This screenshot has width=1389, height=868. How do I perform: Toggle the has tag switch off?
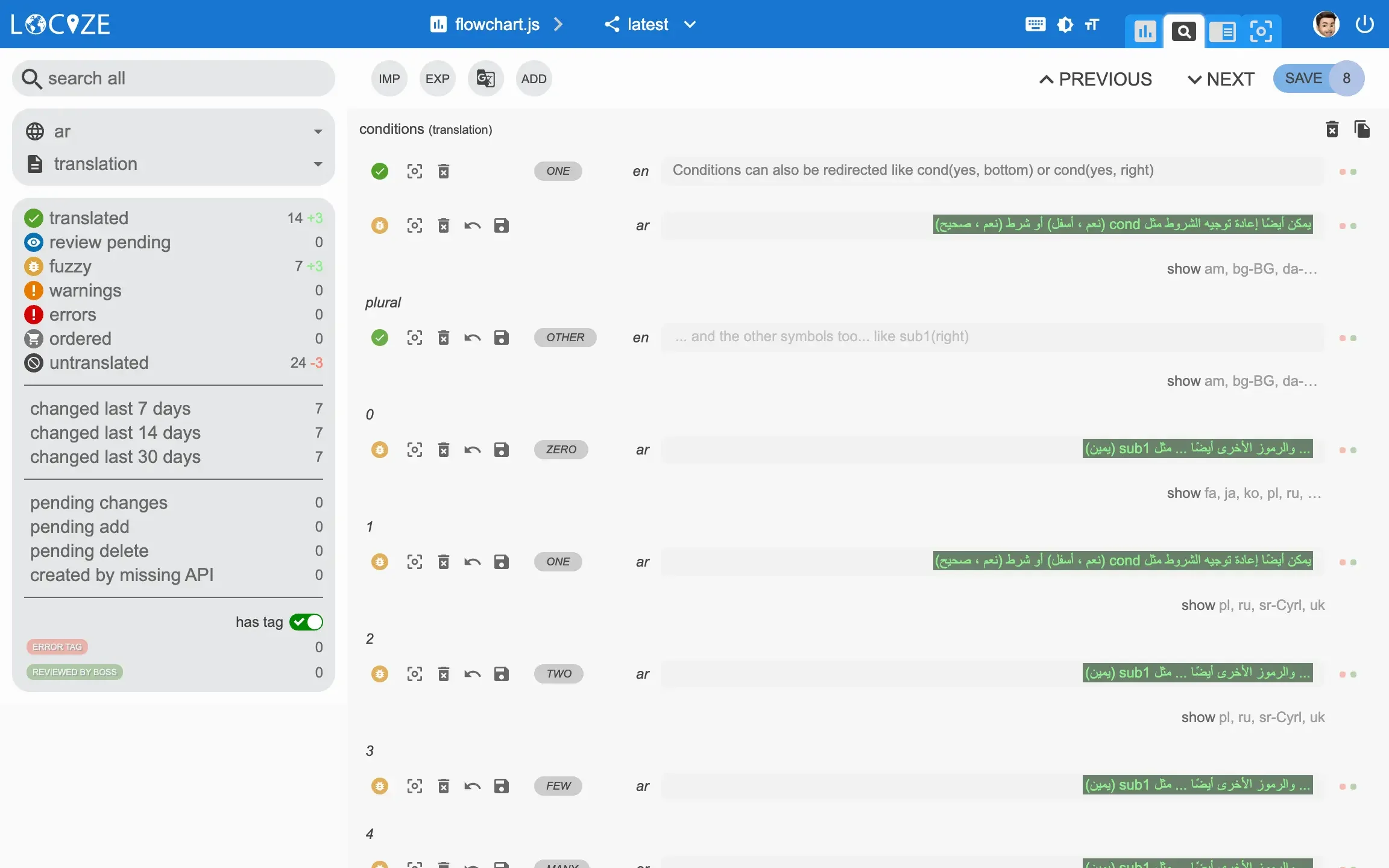(x=306, y=622)
